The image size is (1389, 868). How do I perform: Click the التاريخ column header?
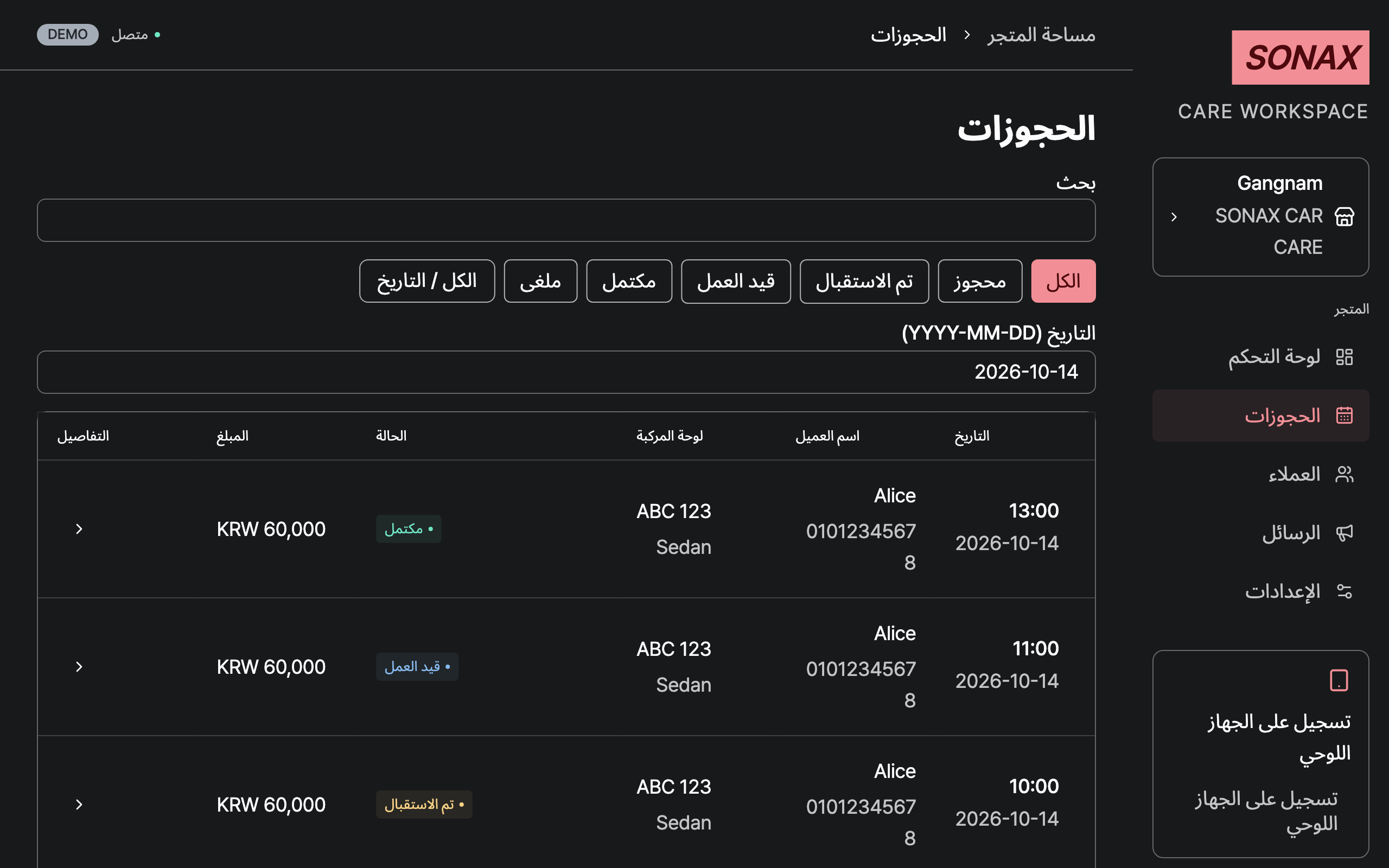972,436
